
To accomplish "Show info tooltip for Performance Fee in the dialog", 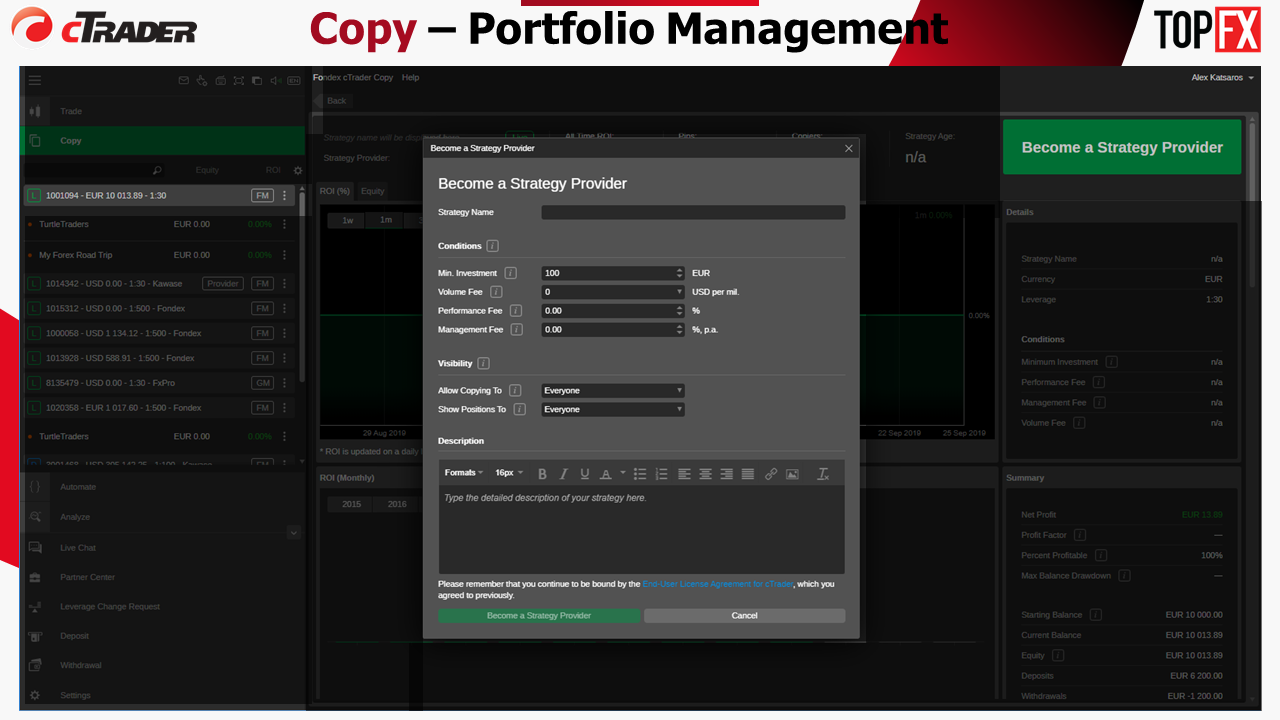I will pyautogui.click(x=516, y=311).
